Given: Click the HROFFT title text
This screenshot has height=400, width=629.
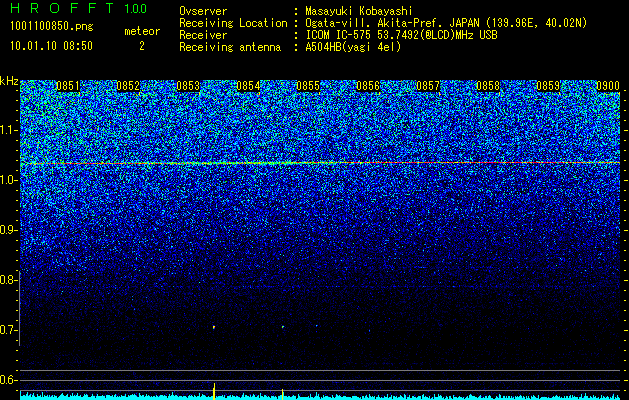Looking at the screenshot, I should coord(63,8).
